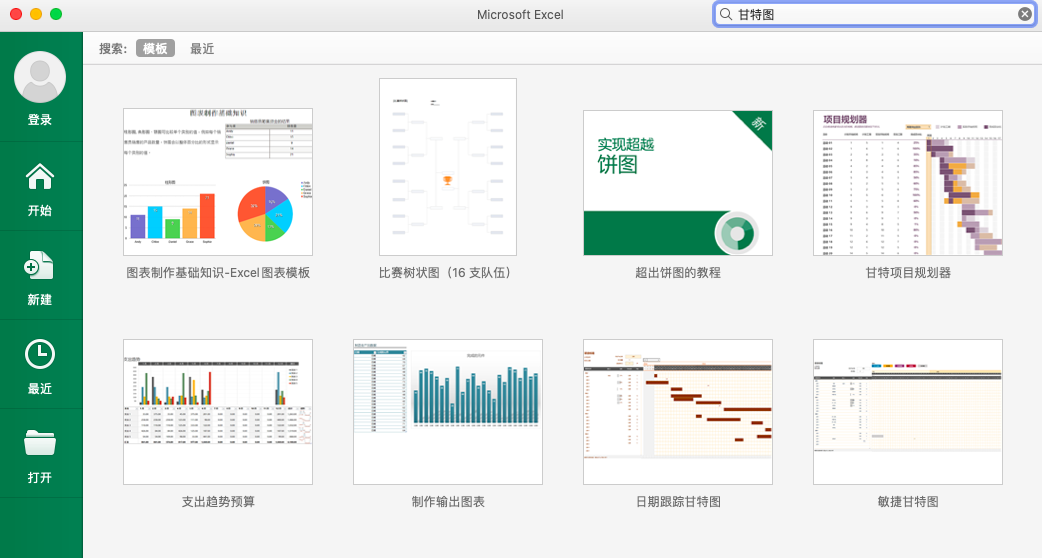Click the 制作输出图表 title text
The height and width of the screenshot is (558, 1042).
point(448,502)
